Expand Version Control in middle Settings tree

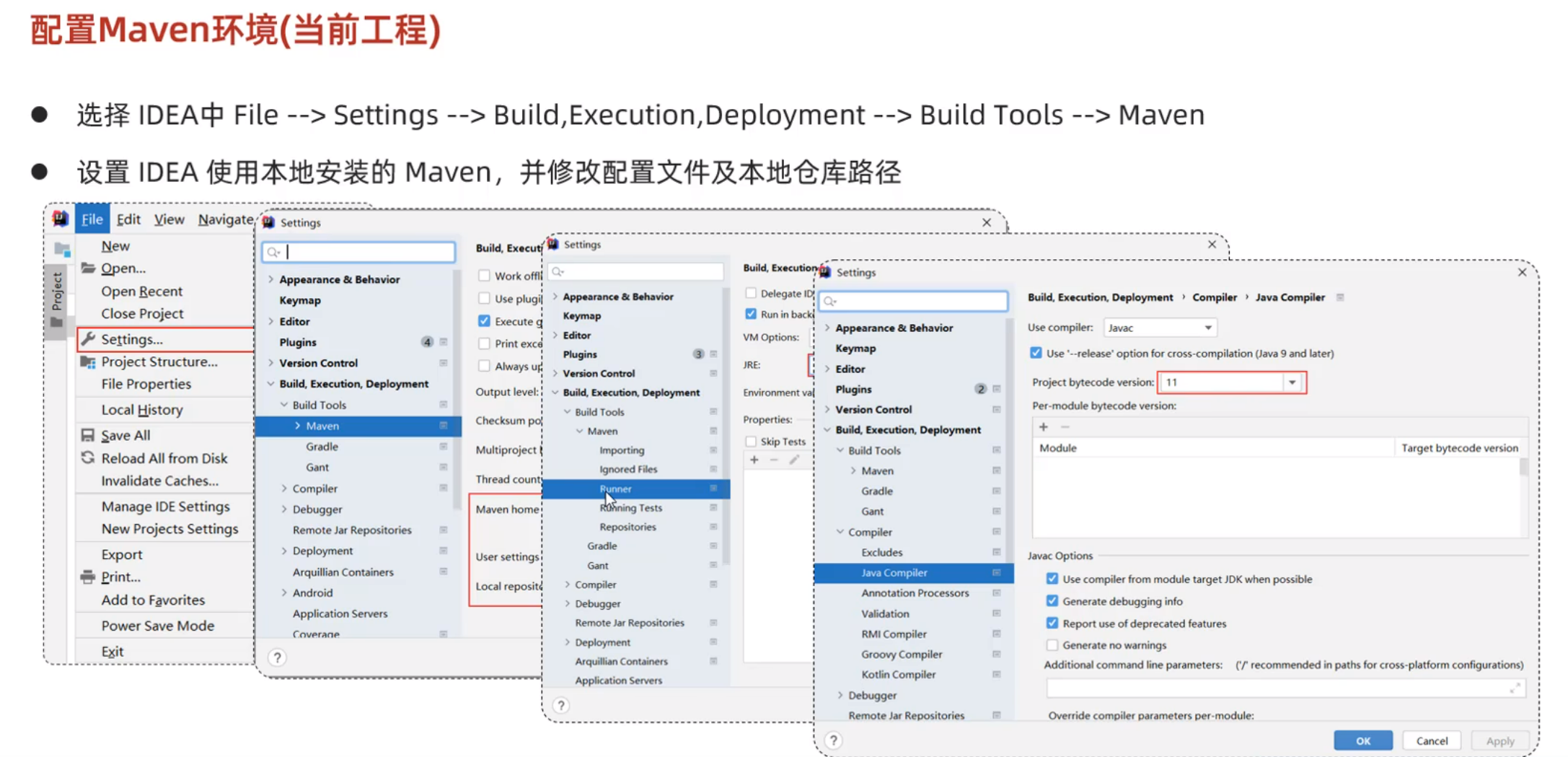555,373
